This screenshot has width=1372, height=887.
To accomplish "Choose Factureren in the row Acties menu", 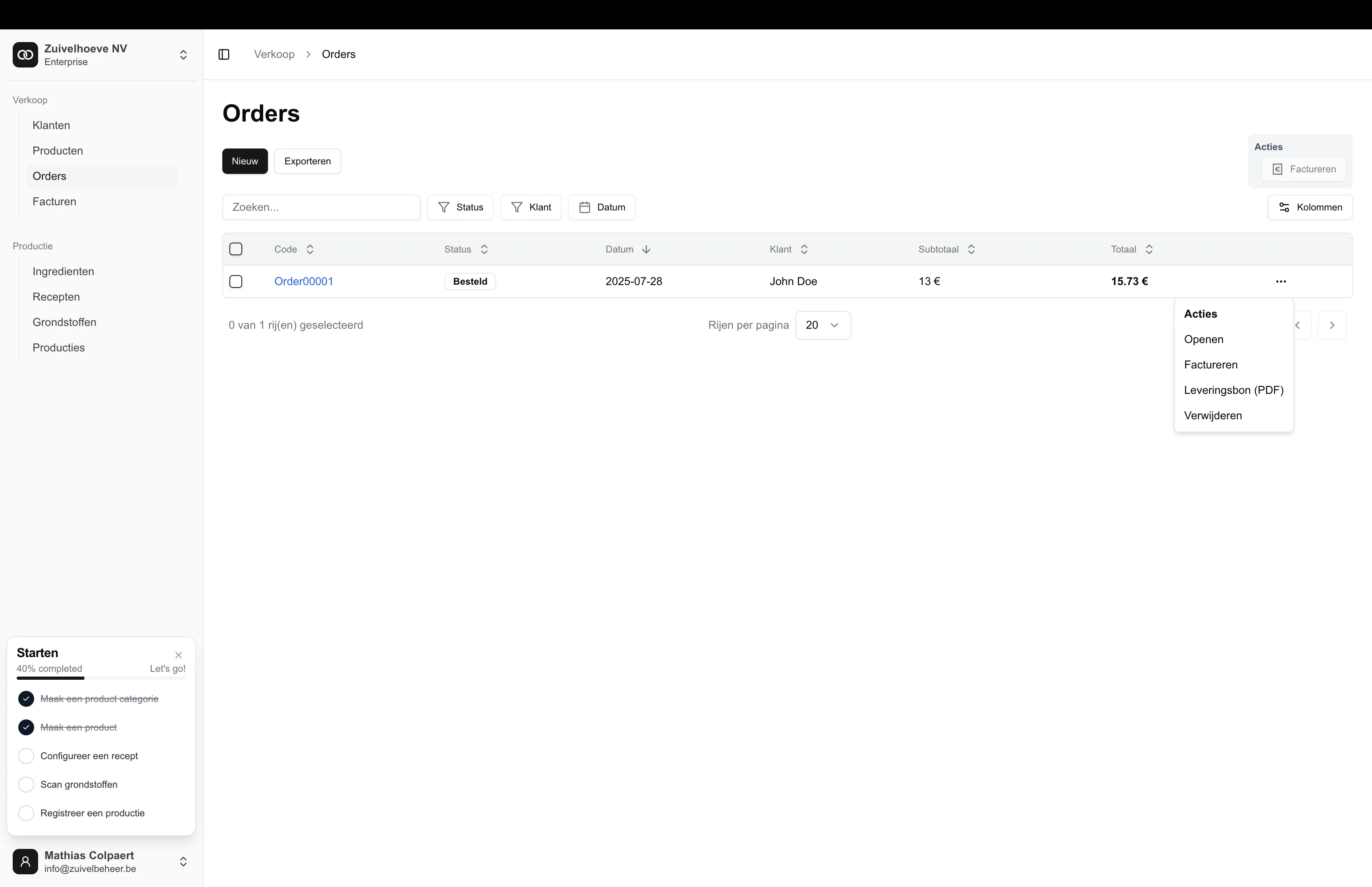I will click(x=1234, y=364).
